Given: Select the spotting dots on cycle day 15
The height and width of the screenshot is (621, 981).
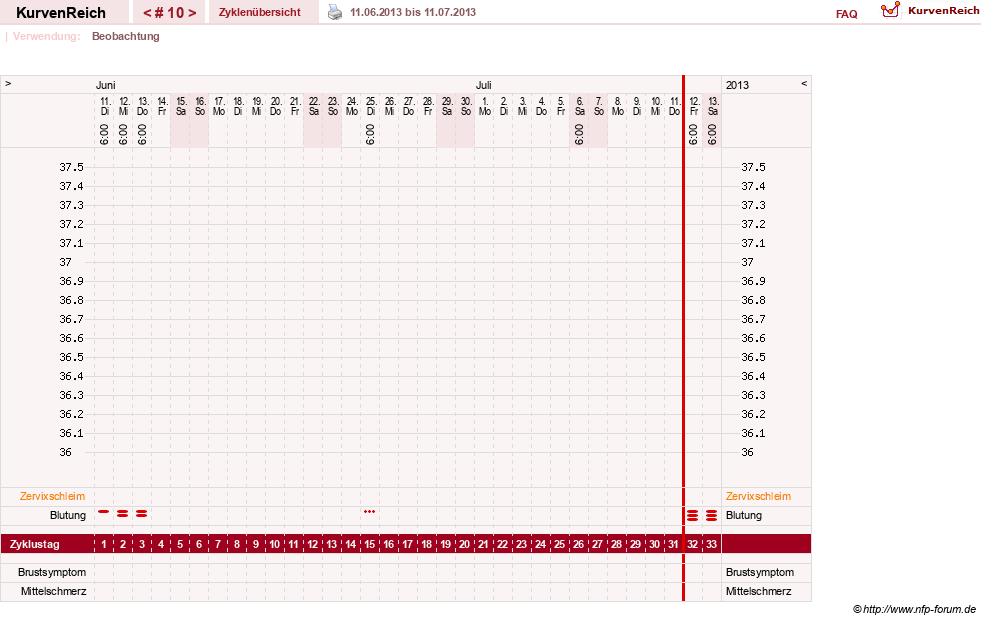Looking at the screenshot, I should tap(370, 512).
